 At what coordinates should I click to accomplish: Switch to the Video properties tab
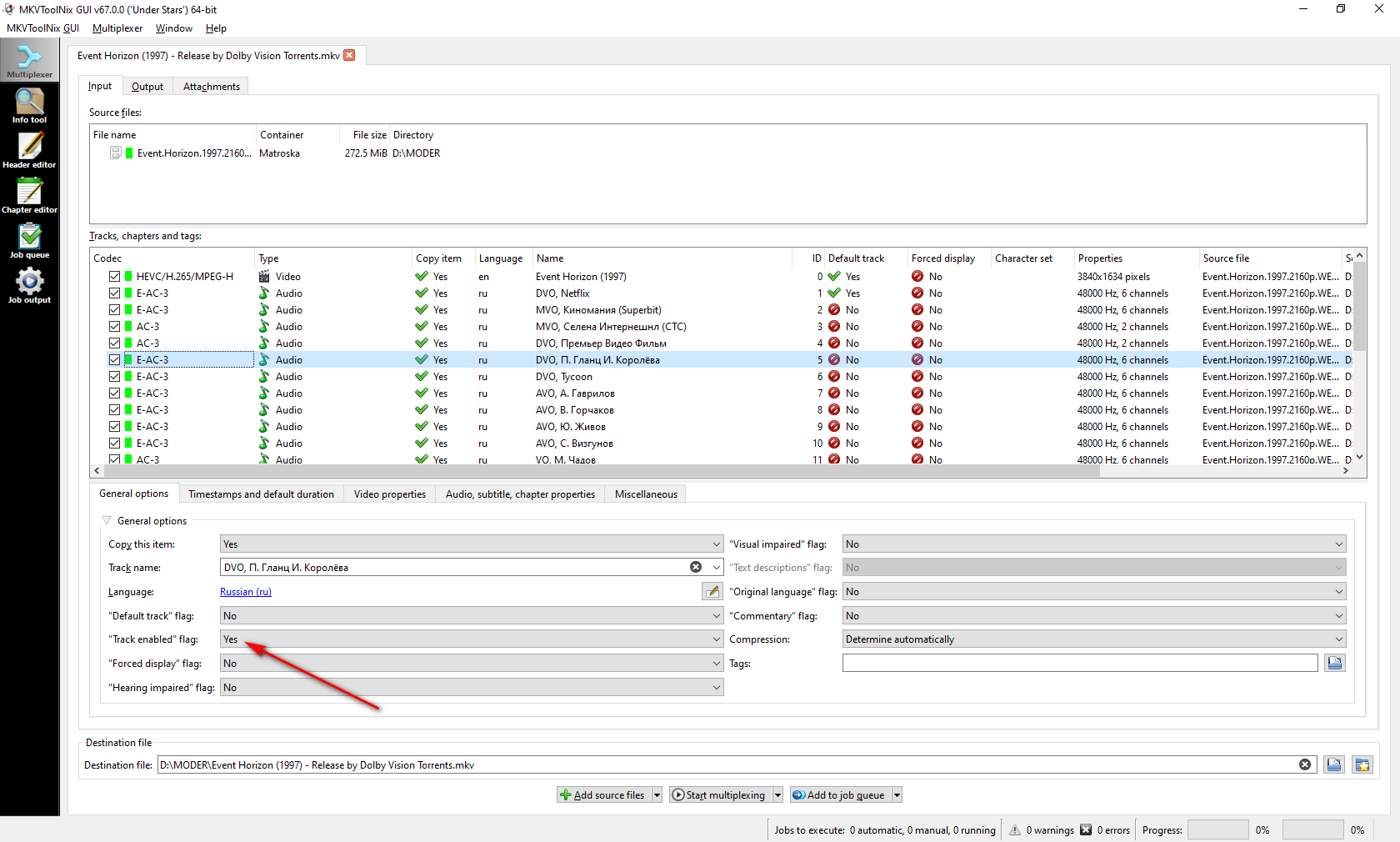click(389, 494)
